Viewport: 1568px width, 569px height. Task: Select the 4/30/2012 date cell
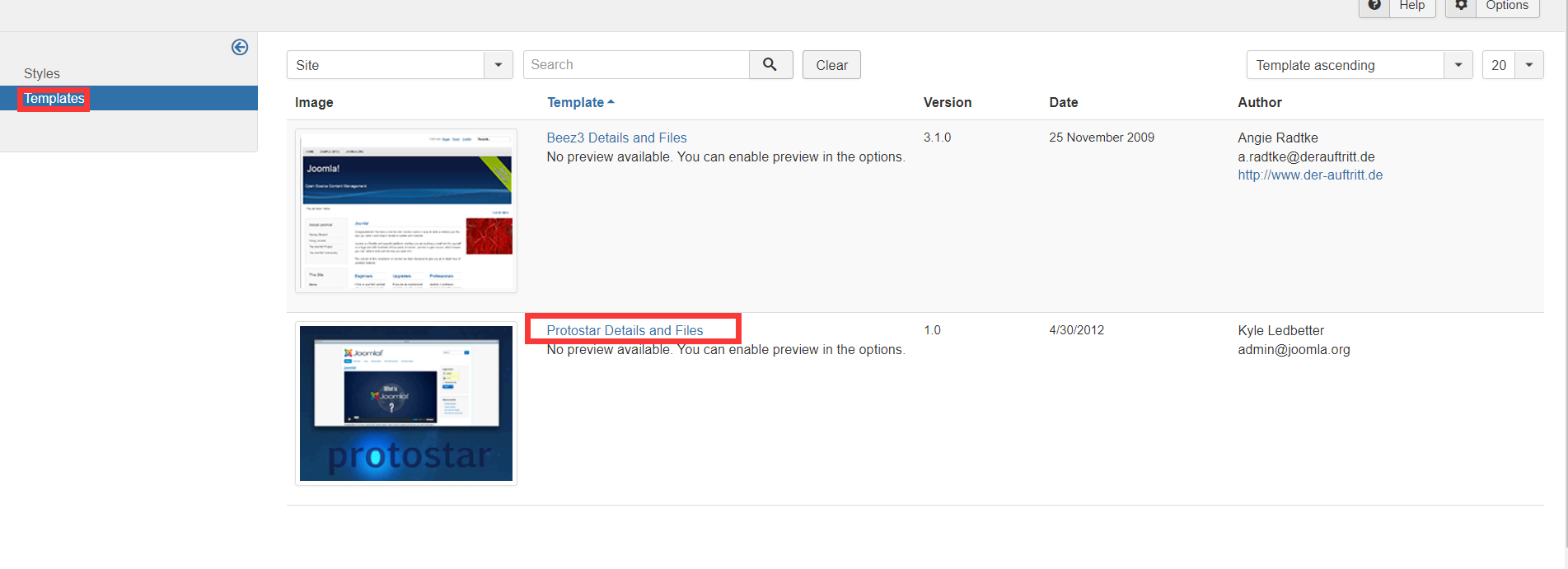[1077, 330]
